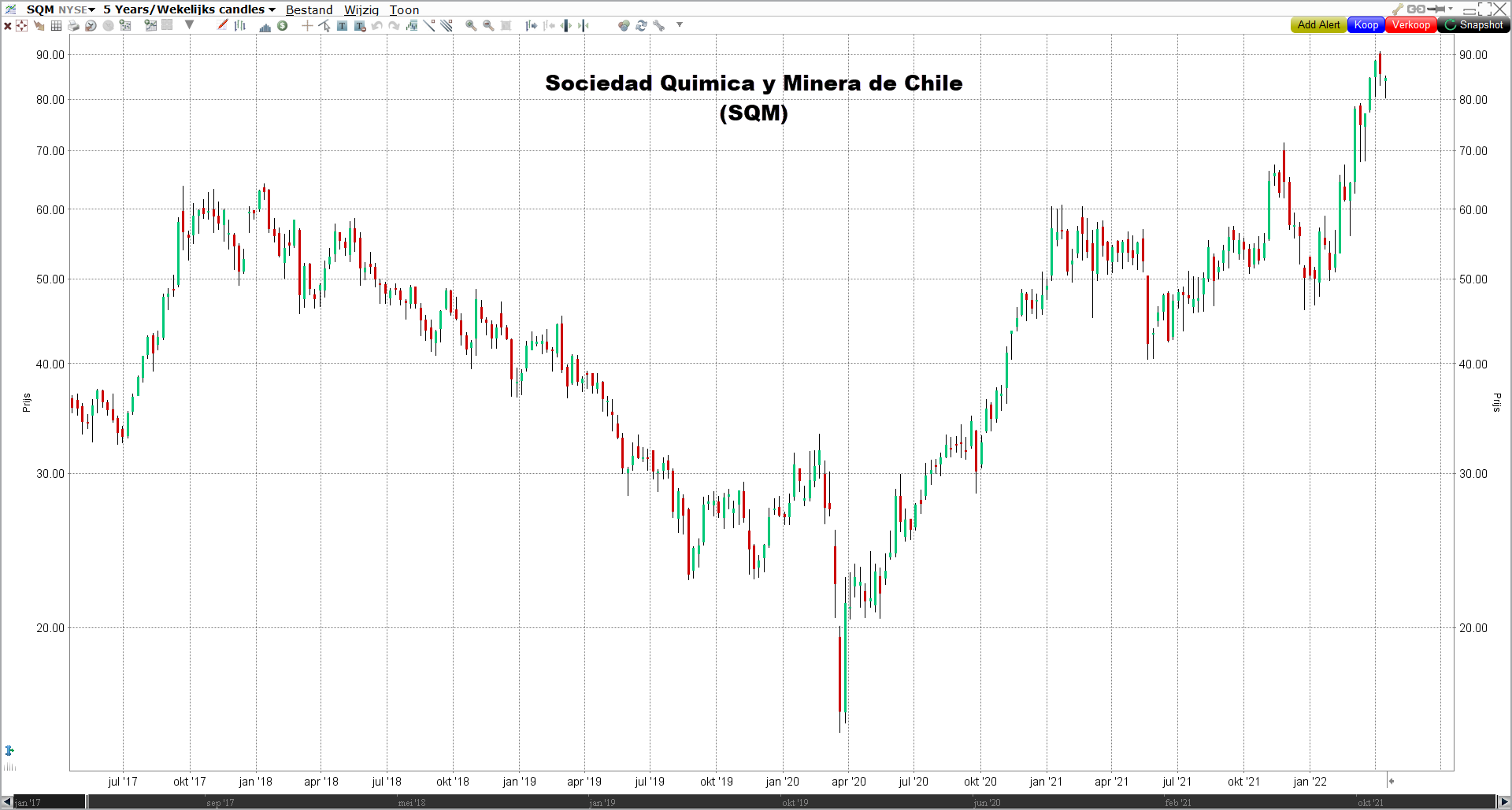Click the zoom out magnifier icon
This screenshot has height=810, width=1512.
click(x=488, y=25)
